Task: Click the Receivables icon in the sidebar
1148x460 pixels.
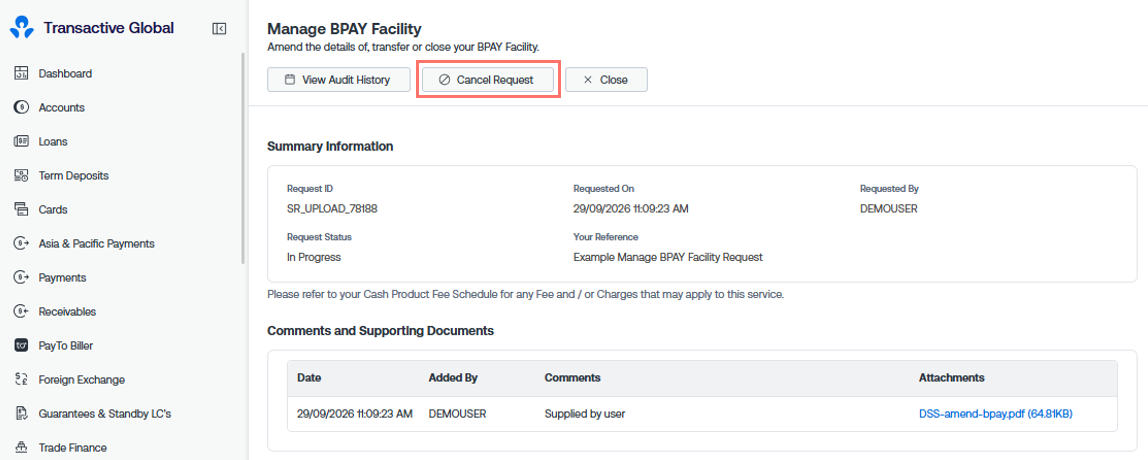Action: click(x=21, y=311)
